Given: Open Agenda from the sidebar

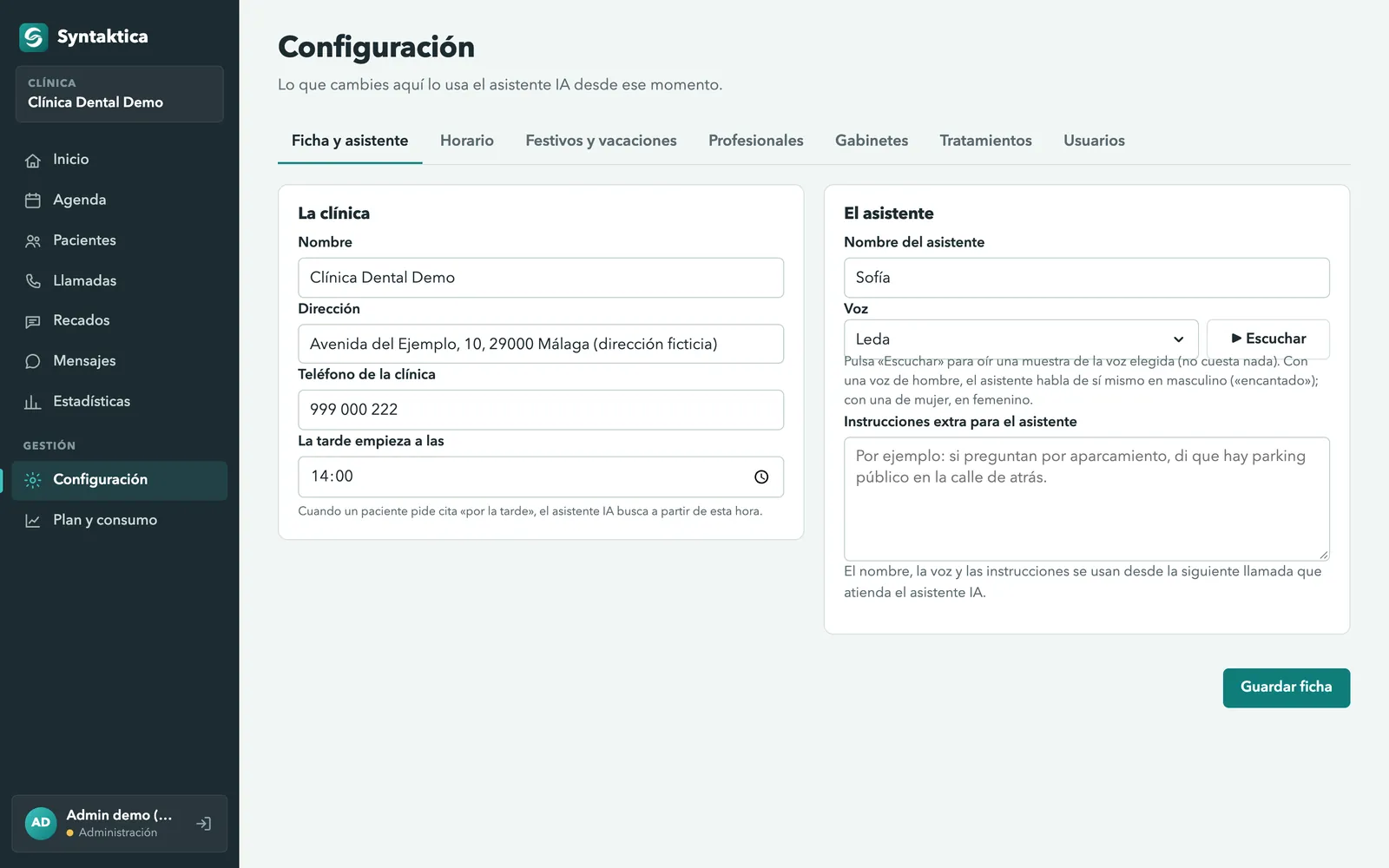Looking at the screenshot, I should pyautogui.click(x=120, y=201).
